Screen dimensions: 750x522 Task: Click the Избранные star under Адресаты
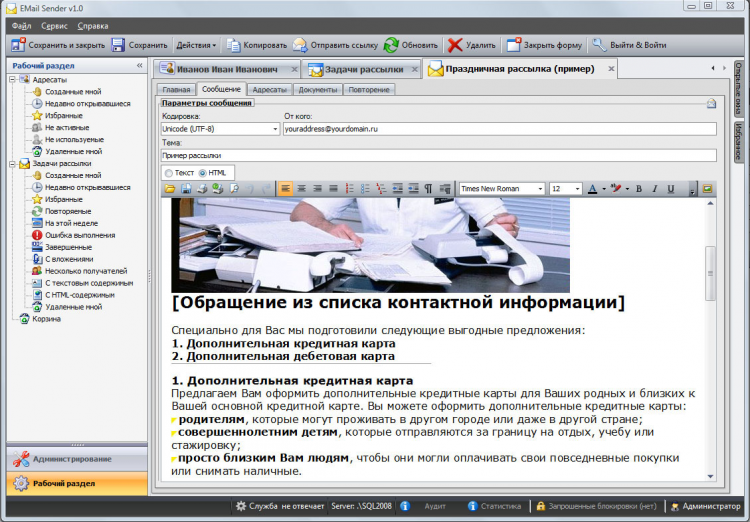pyautogui.click(x=37, y=115)
